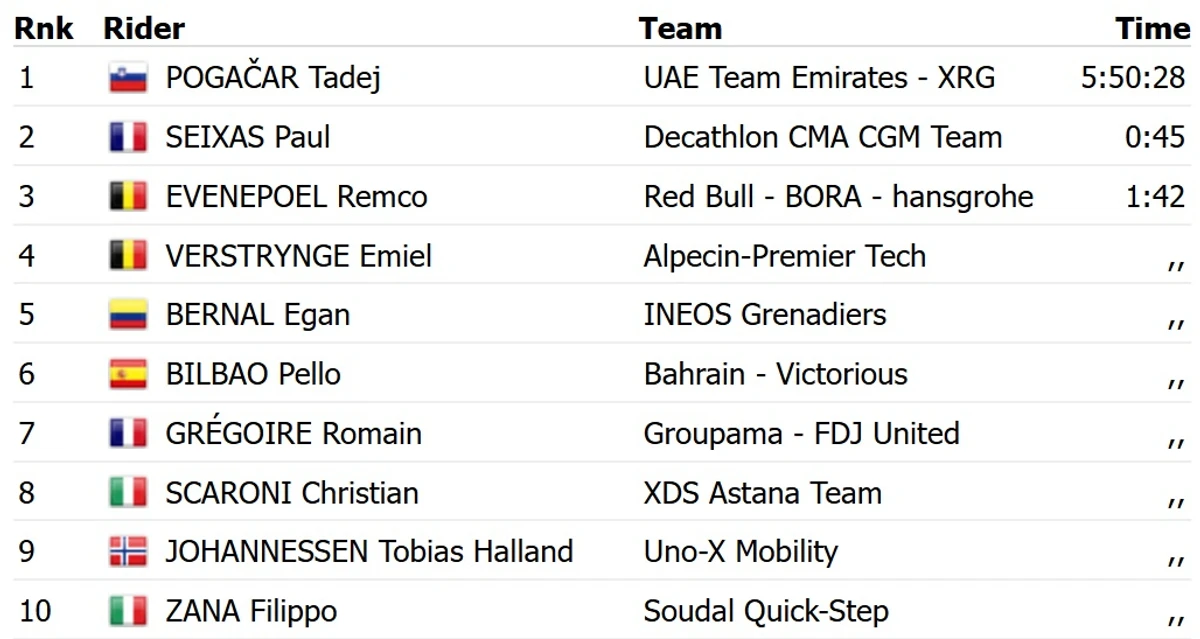This screenshot has width=1200, height=639.
Task: Open GRÉGOIRE Romain's rider page
Action: click(x=293, y=434)
